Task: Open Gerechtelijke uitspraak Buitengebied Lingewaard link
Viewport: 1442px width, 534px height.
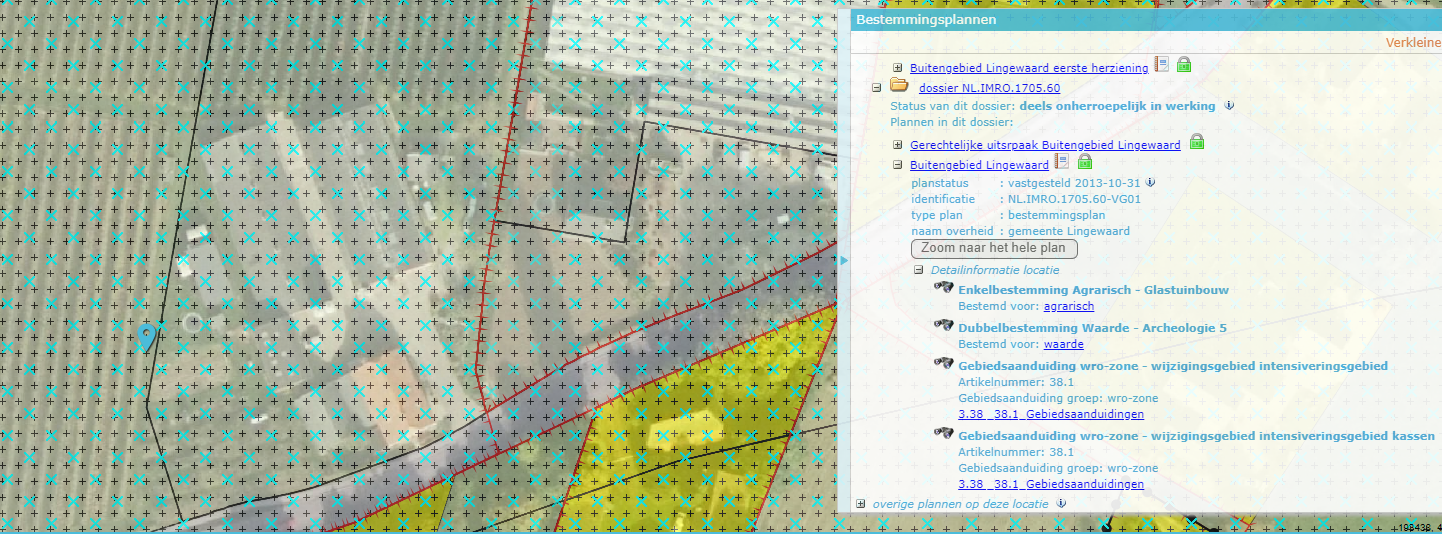Action: pos(1045,145)
